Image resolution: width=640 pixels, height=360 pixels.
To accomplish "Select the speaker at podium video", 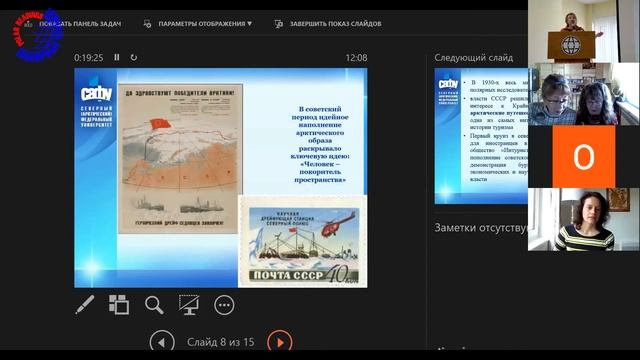I will click(584, 31).
